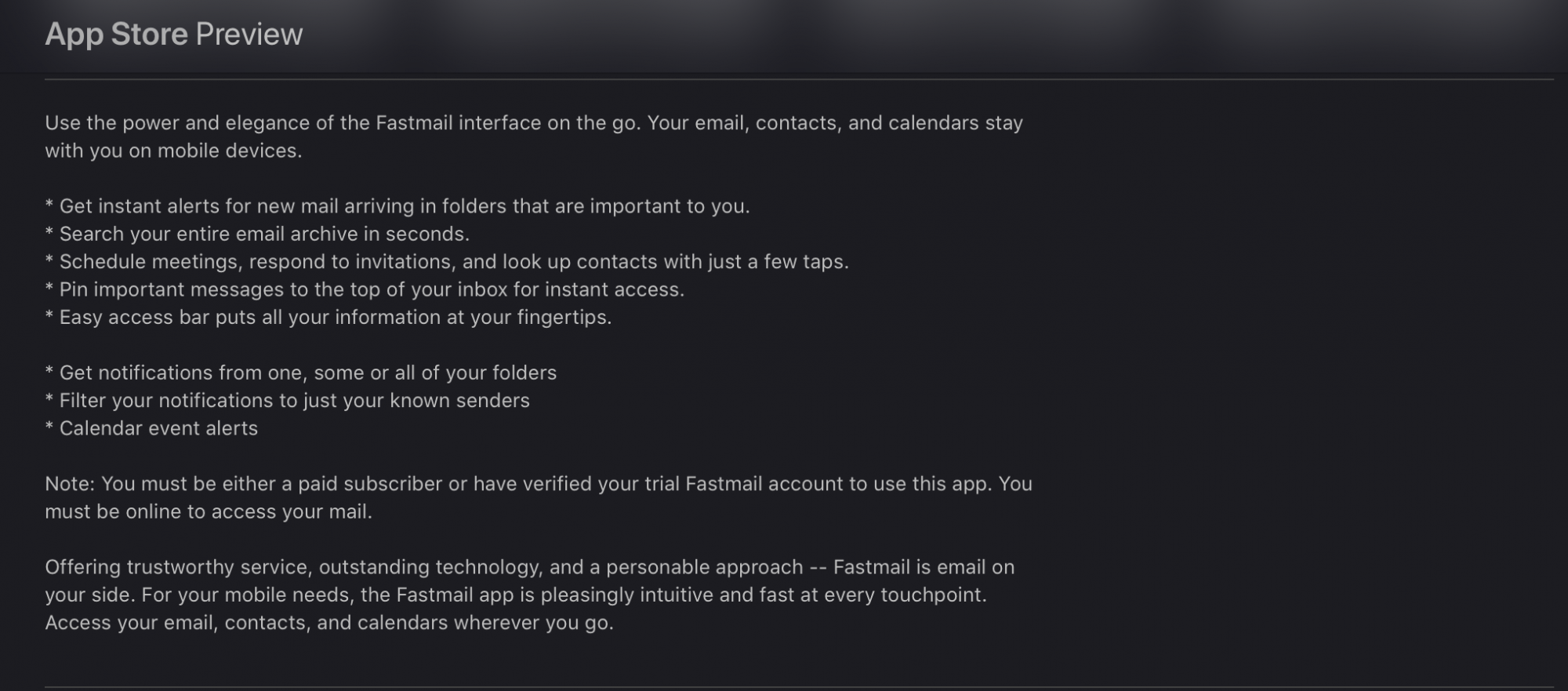Click the 'must be online to access' line

pyautogui.click(x=209, y=511)
